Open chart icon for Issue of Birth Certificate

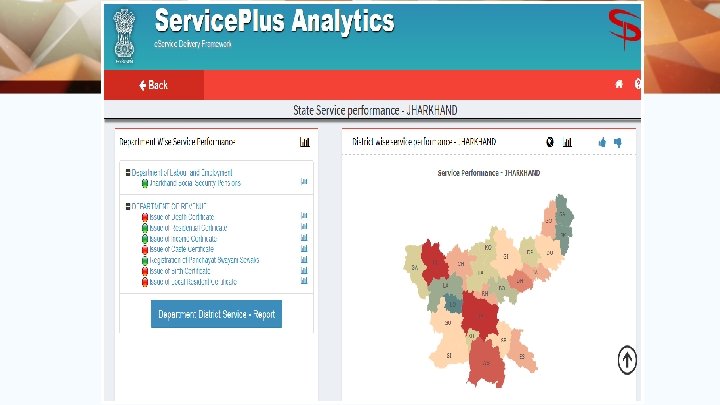coord(304,270)
